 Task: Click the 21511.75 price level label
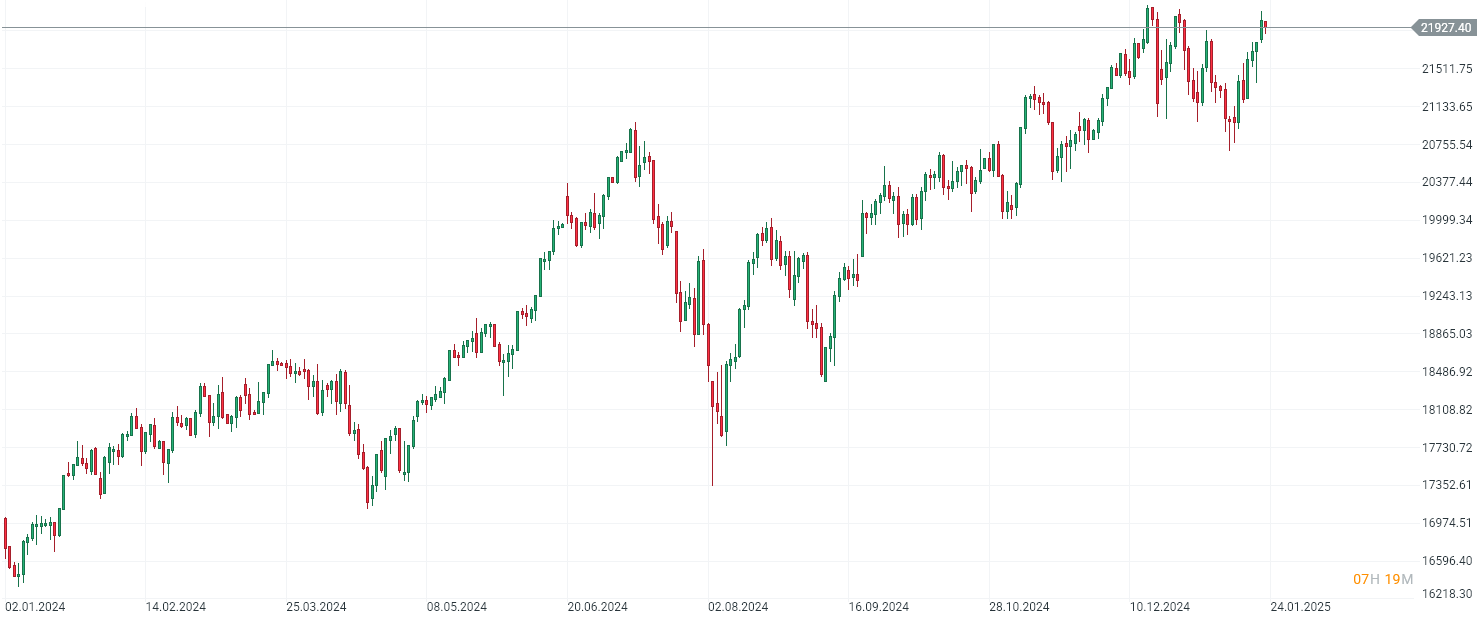coord(1446,69)
